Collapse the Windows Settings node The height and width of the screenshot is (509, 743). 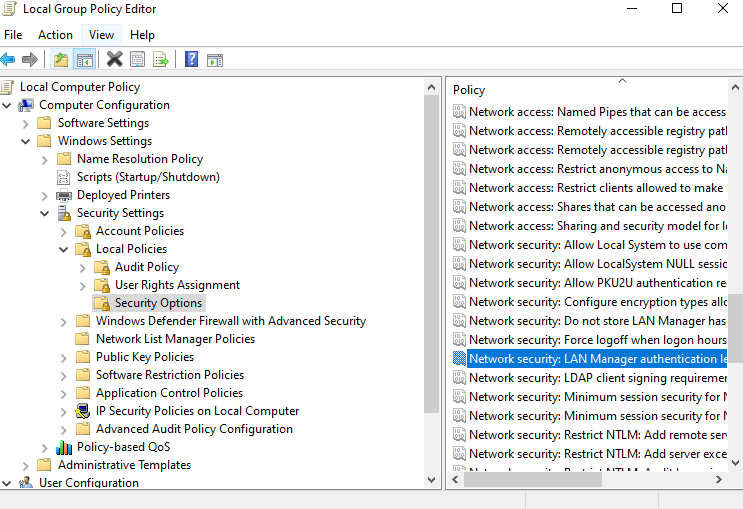coord(26,141)
